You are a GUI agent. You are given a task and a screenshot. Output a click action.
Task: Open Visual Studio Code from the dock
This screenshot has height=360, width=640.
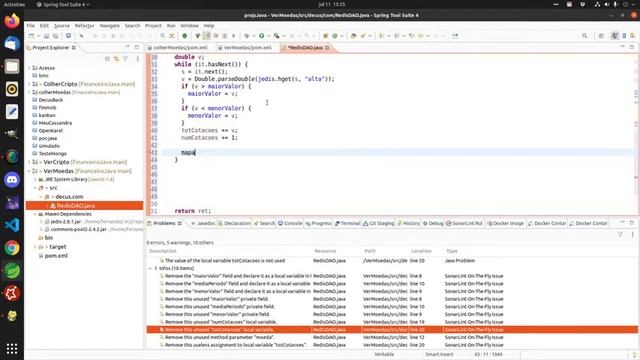coord(12,225)
